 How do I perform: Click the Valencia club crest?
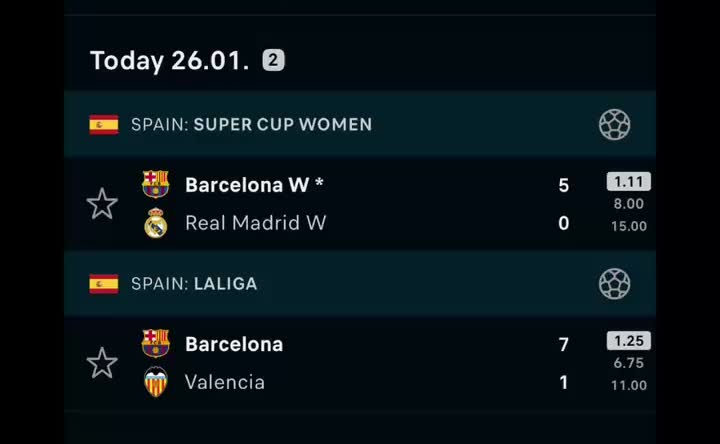click(156, 382)
